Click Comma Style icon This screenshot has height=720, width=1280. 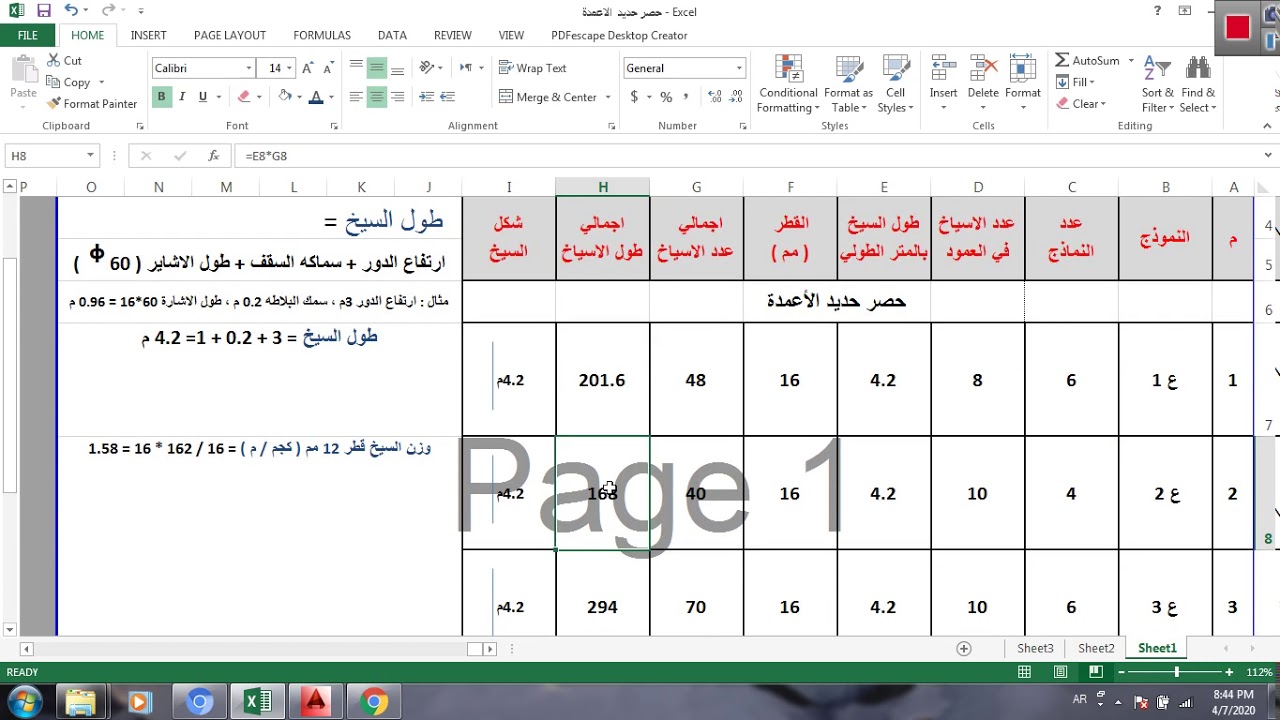[686, 97]
